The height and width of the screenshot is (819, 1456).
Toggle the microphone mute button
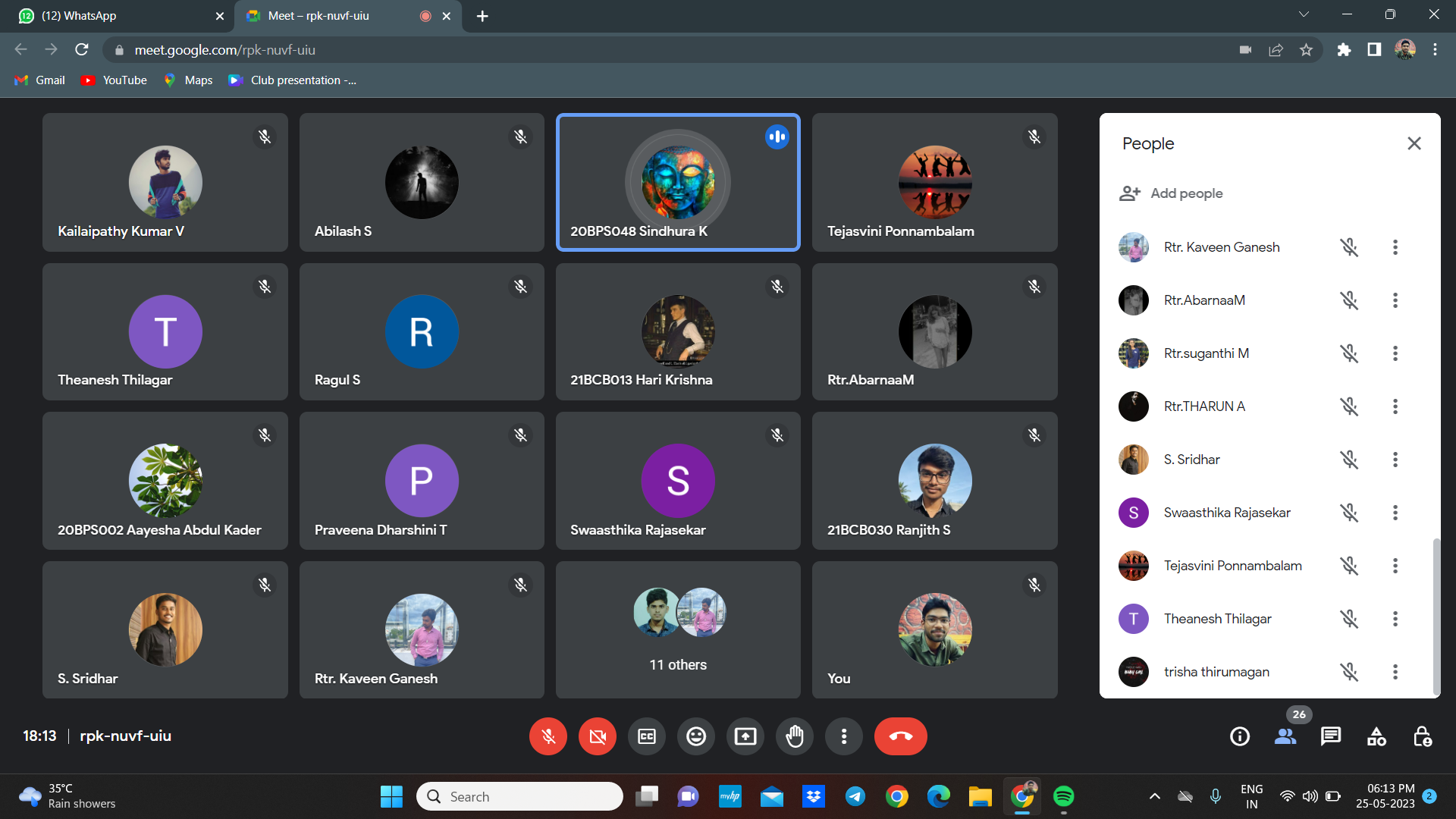click(x=548, y=736)
